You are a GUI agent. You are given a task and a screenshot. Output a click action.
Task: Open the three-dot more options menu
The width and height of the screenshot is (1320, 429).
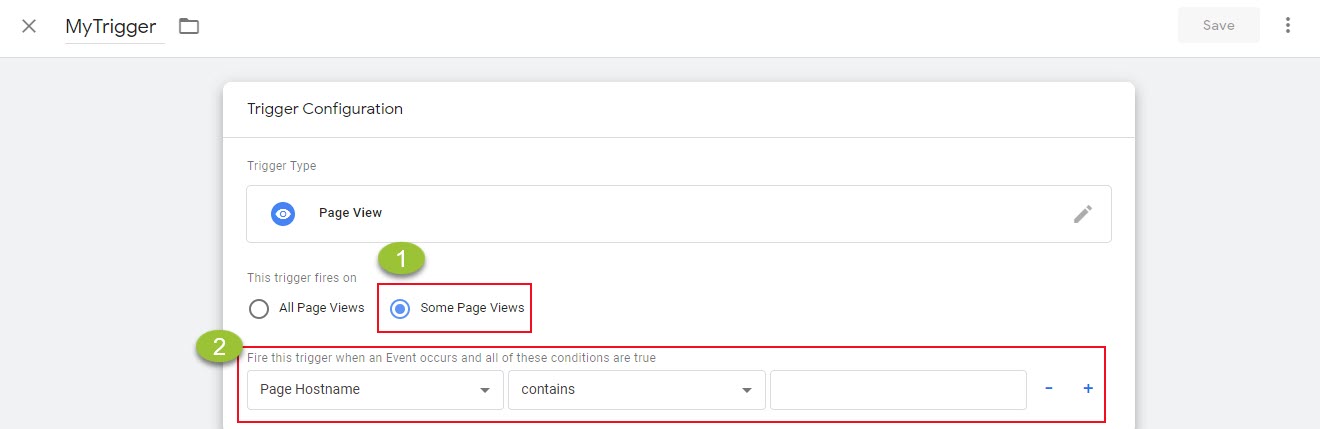coord(1288,26)
